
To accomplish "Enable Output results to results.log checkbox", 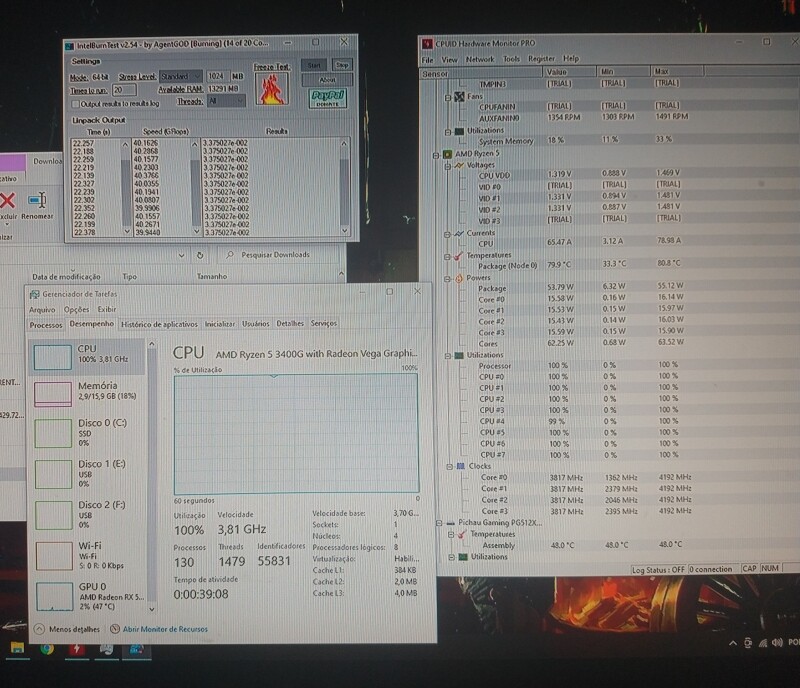I will click(x=75, y=103).
